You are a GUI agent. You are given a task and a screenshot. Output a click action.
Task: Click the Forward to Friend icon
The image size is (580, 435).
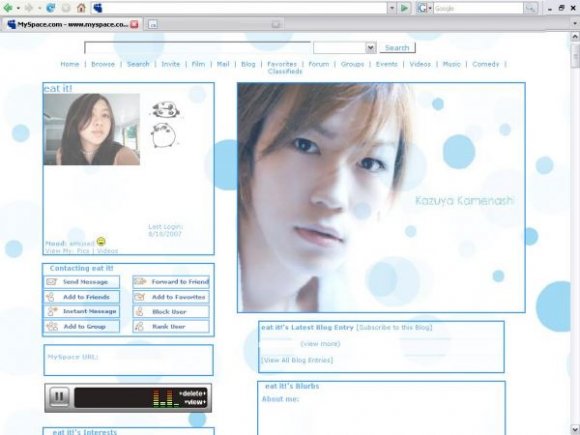tap(140, 282)
